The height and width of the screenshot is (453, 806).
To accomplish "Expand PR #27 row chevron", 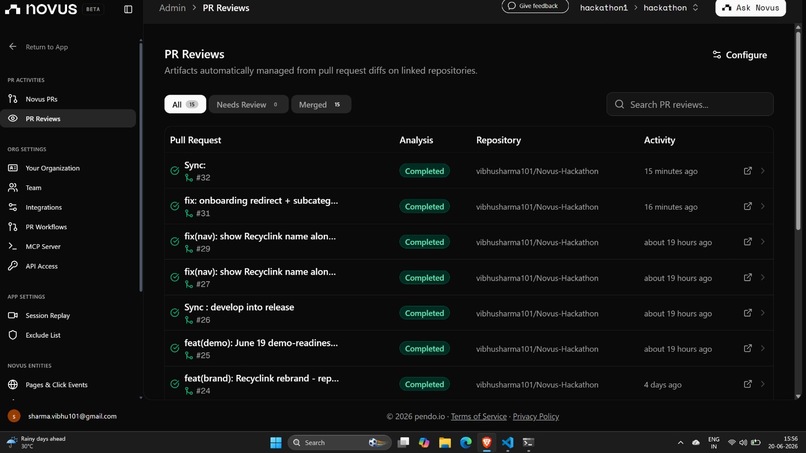I will [x=763, y=277].
